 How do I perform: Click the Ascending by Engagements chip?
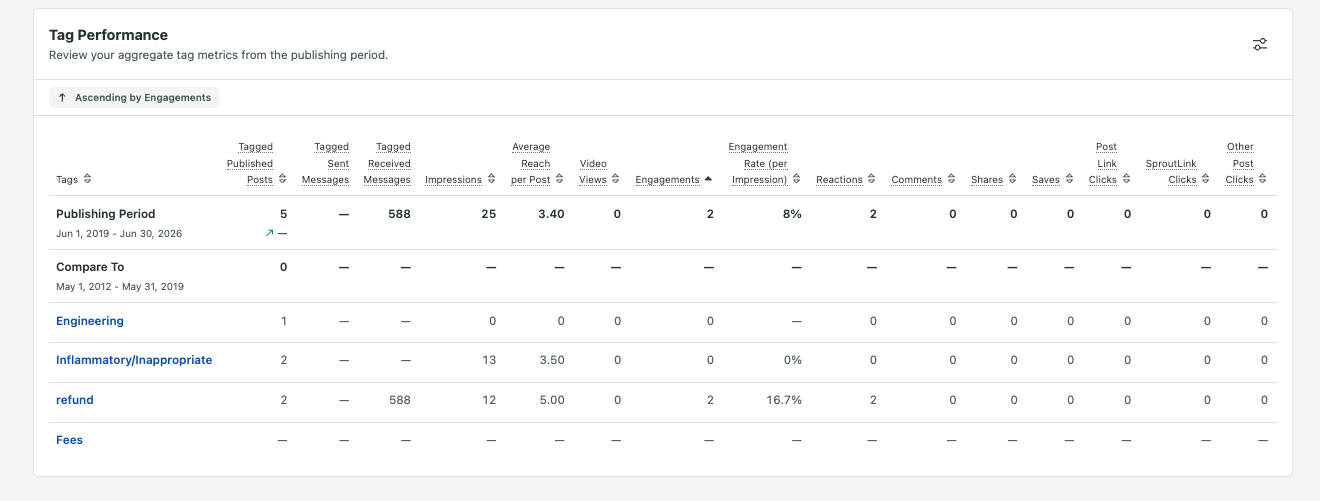click(134, 98)
